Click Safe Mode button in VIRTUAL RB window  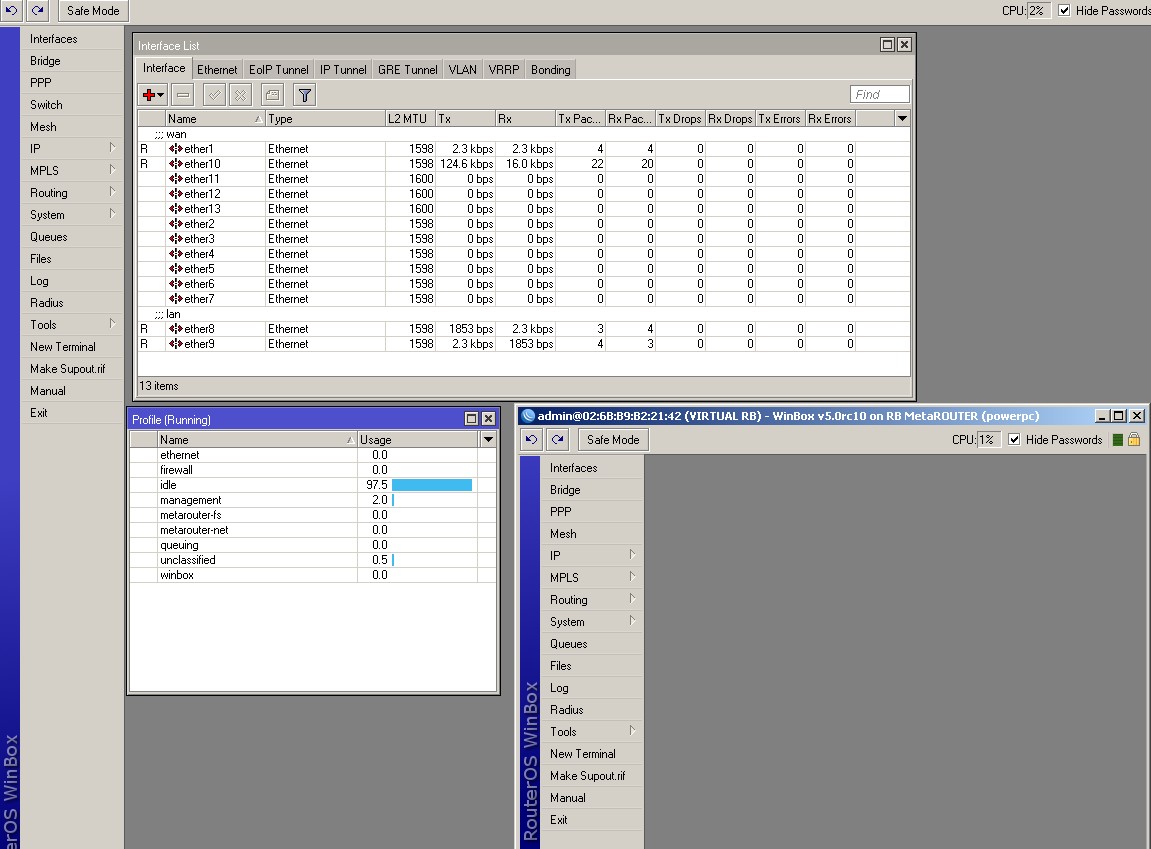613,440
